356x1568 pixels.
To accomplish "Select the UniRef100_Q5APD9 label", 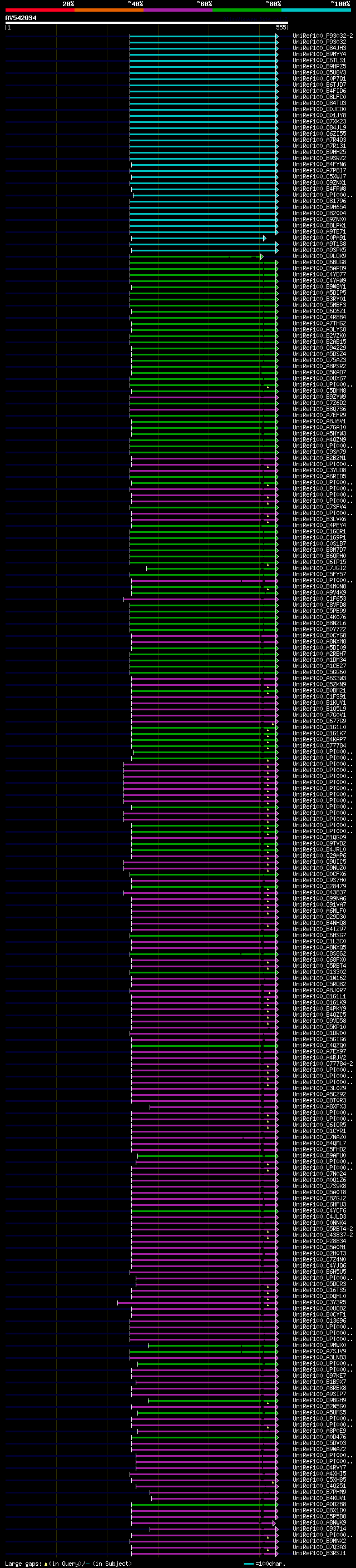I will [x=319, y=269].
